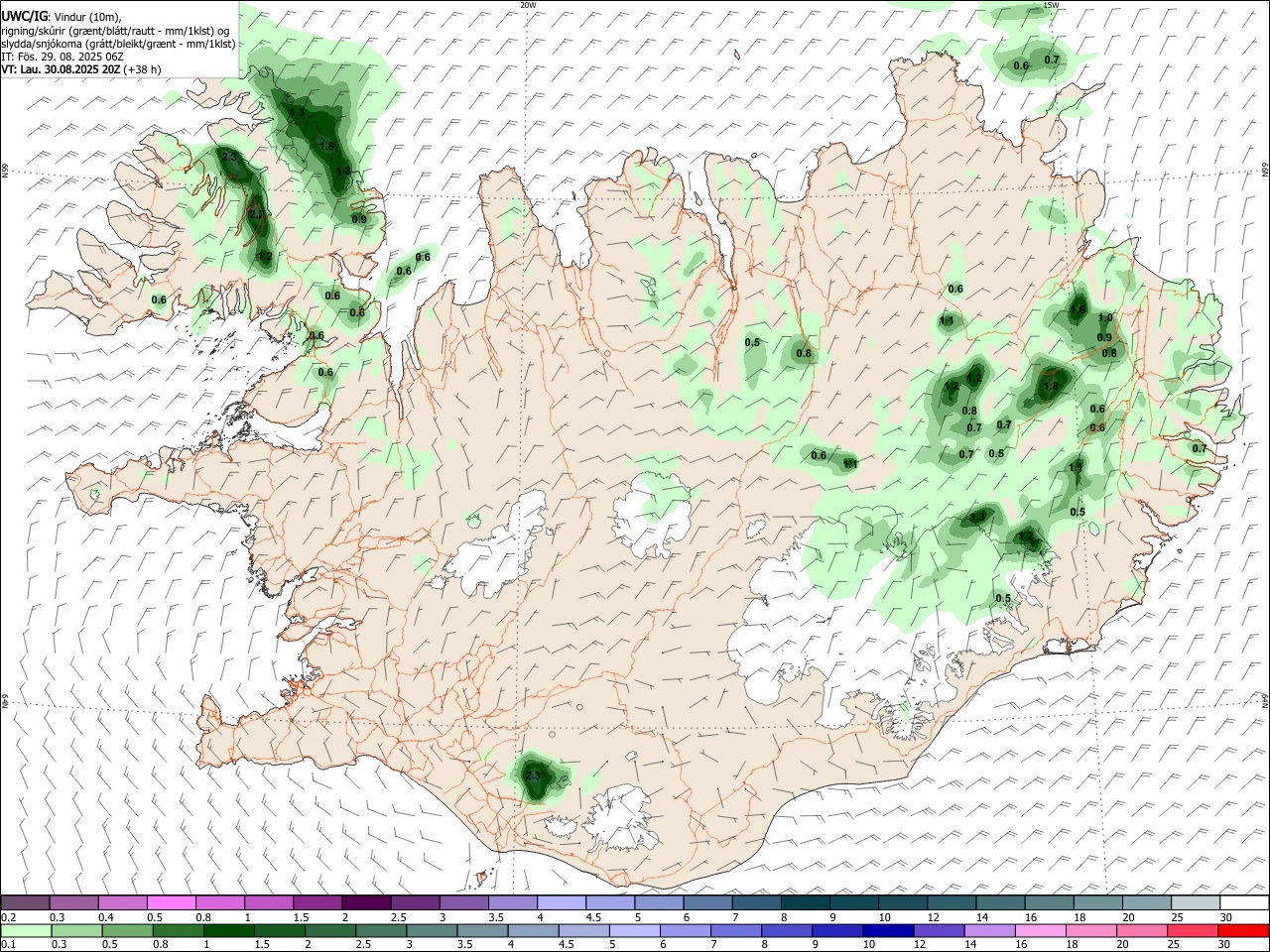Pick the dark teal swatch starting at 8, upper scale
The width and height of the screenshot is (1270, 952).
(805, 902)
